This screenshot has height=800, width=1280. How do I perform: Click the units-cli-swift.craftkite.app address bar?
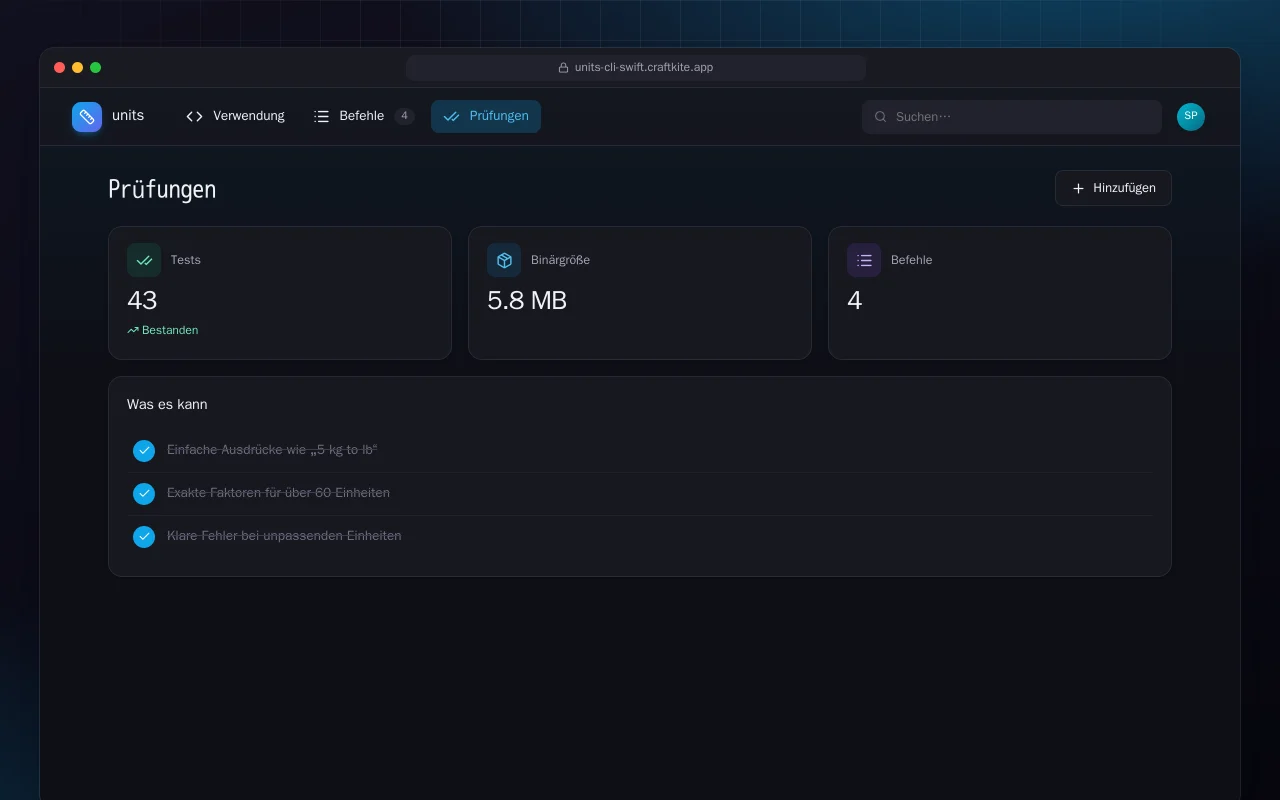tap(636, 68)
